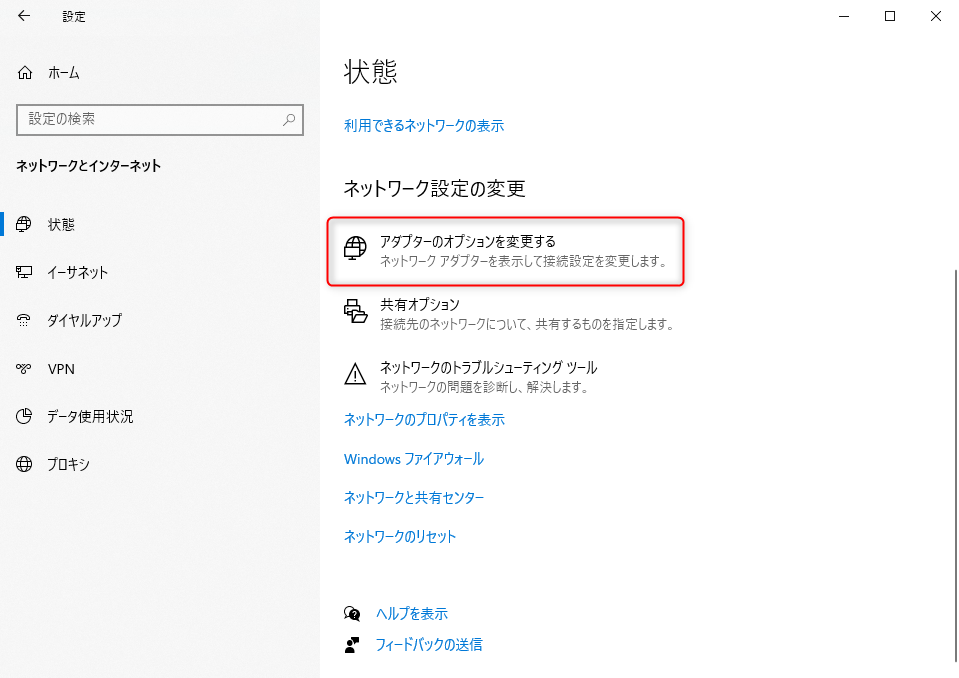
Task: Open the VPN settings page
Action: (x=61, y=369)
